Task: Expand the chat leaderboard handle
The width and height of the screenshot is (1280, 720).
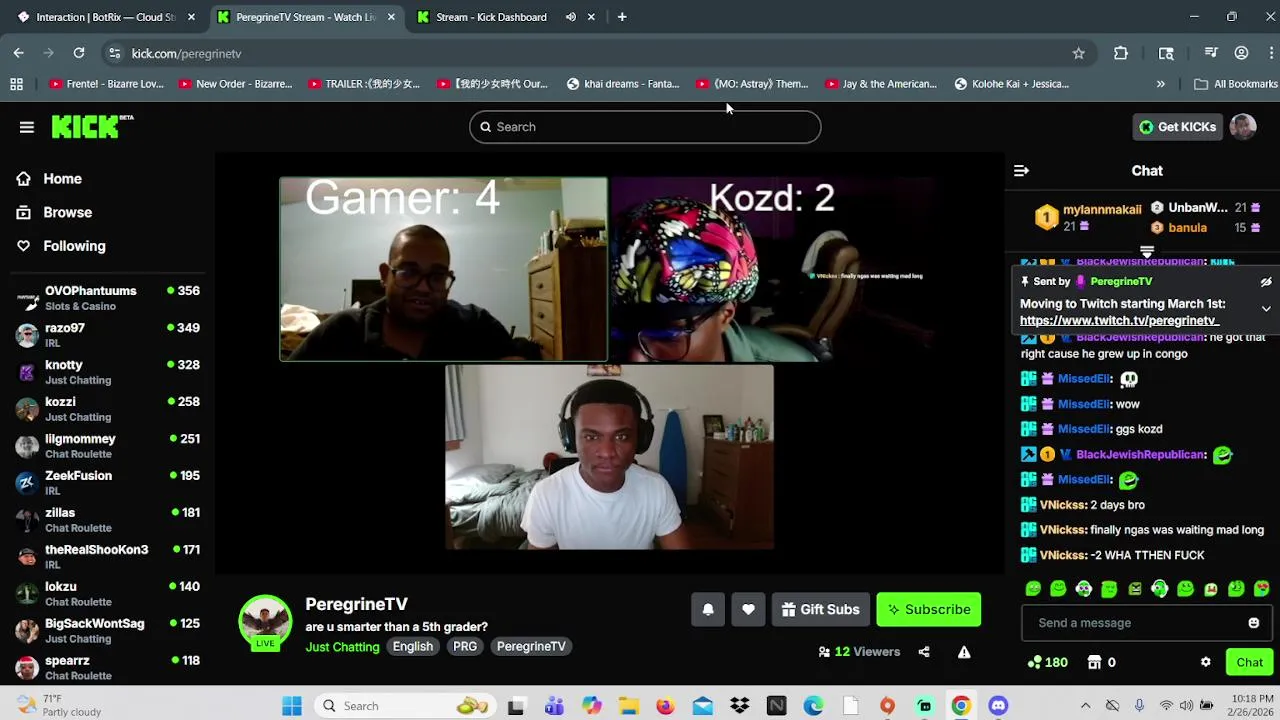Action: coord(1147,252)
